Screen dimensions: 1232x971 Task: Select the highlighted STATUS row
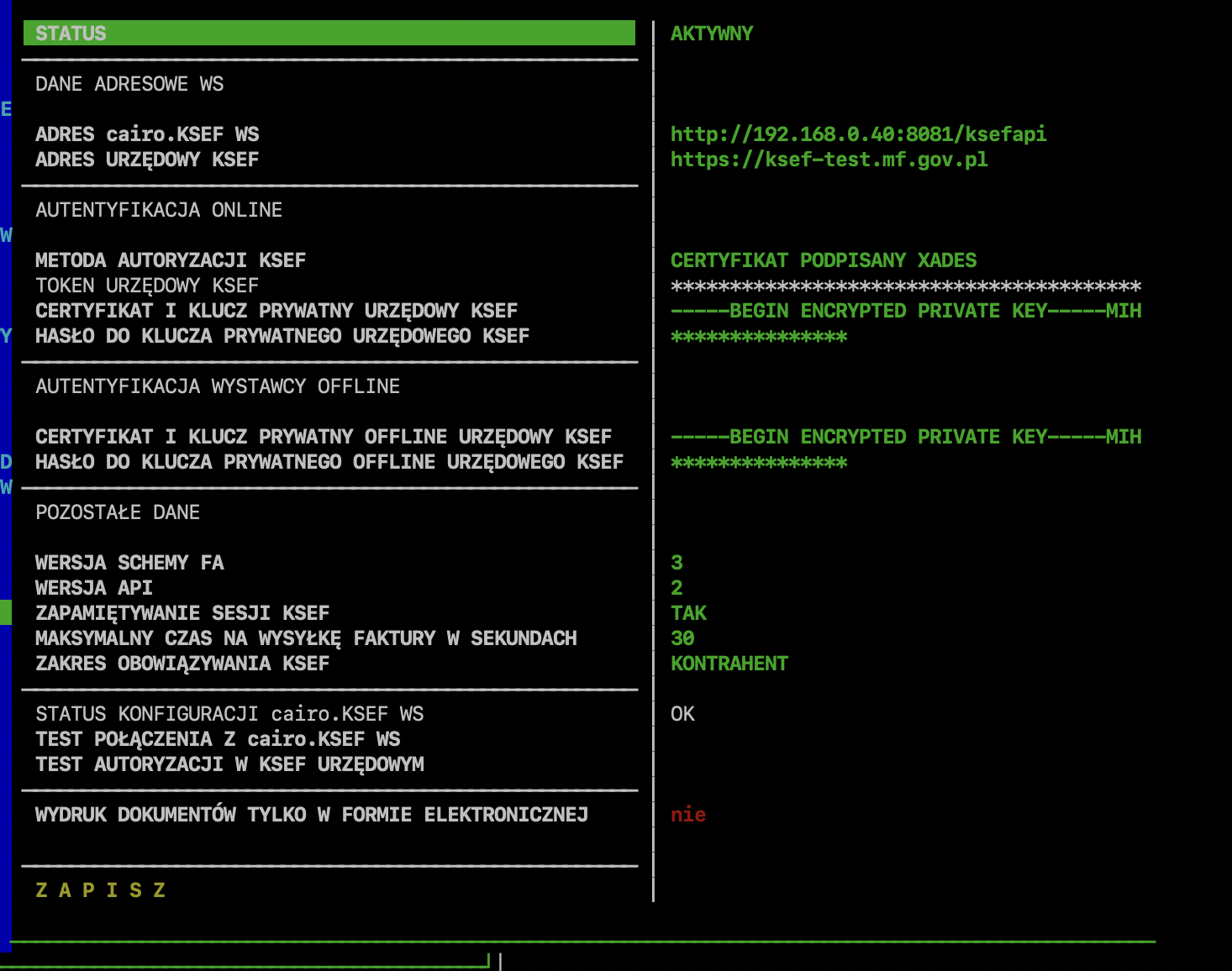[328, 34]
